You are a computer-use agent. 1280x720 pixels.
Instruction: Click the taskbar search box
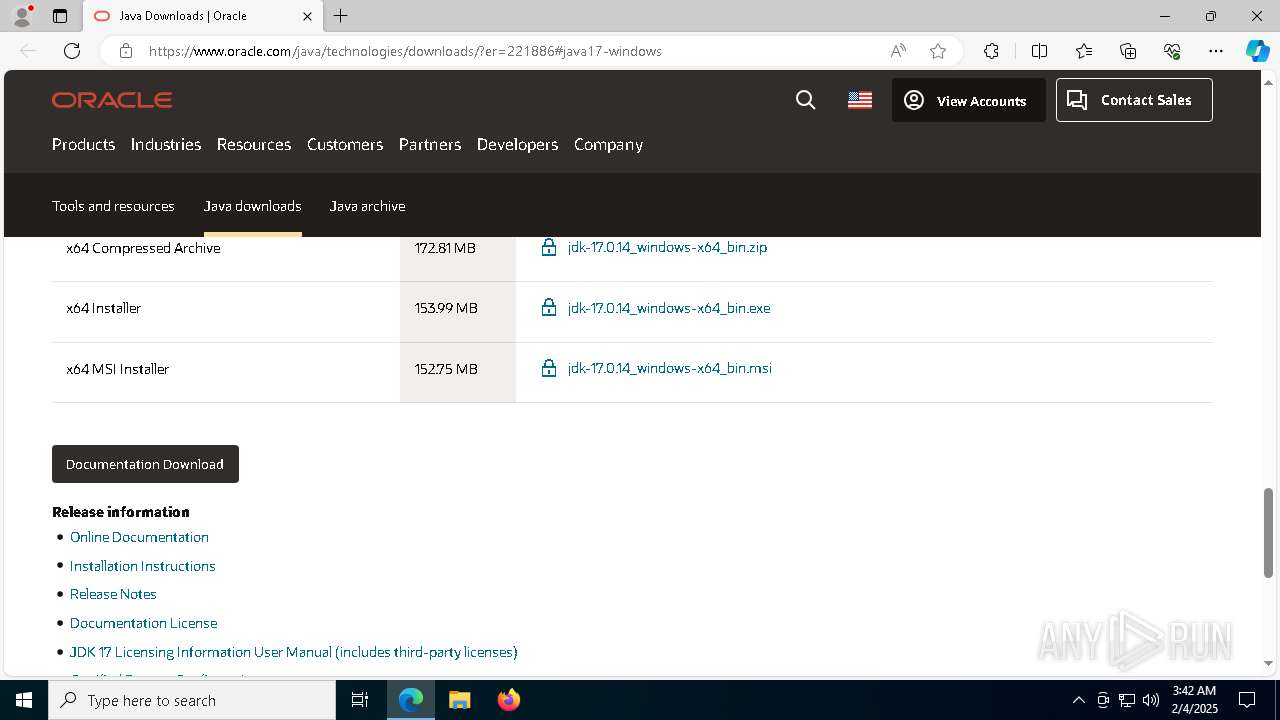pyautogui.click(x=192, y=700)
